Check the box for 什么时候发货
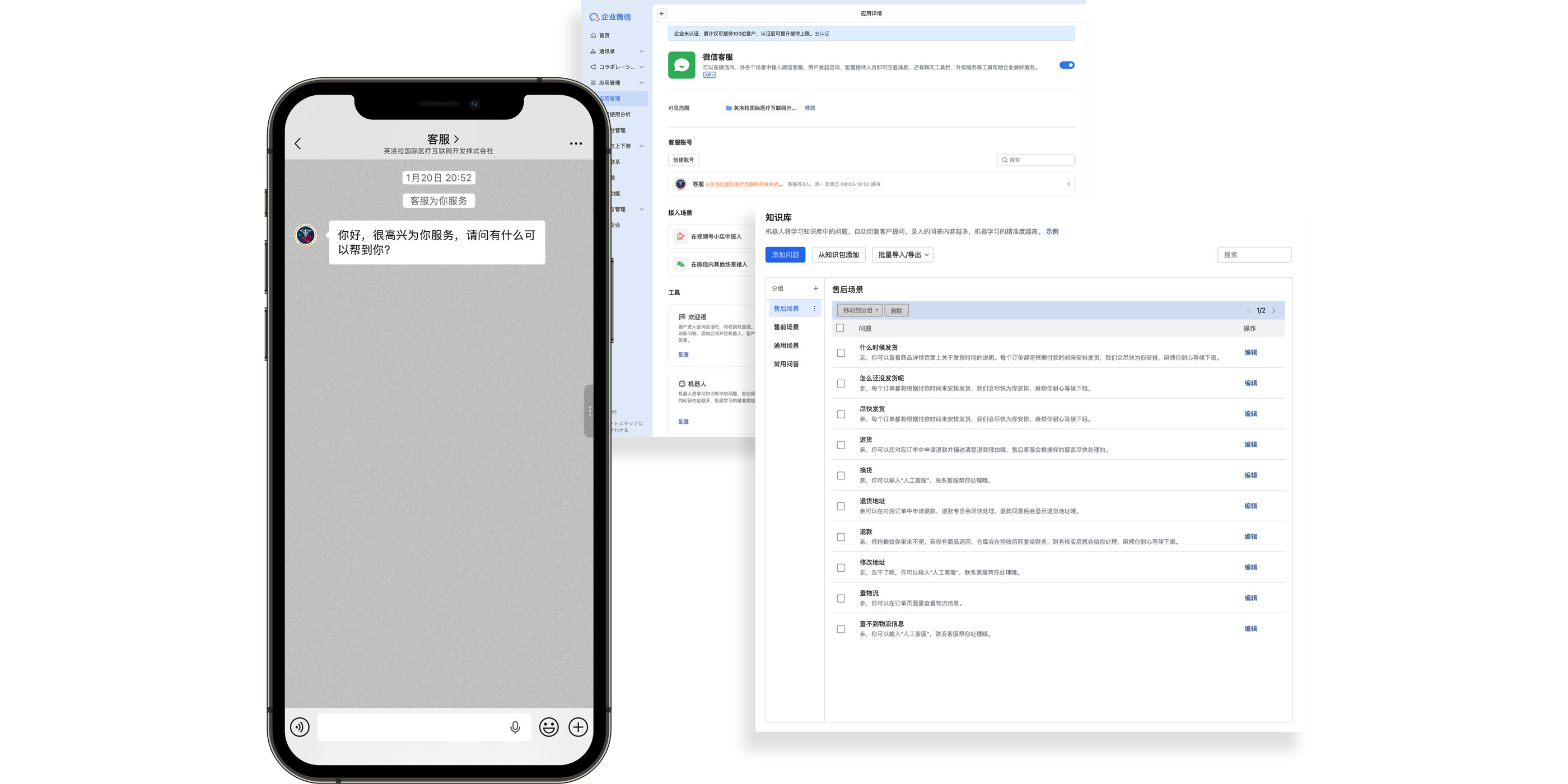This screenshot has width=1568, height=784. pos(841,353)
